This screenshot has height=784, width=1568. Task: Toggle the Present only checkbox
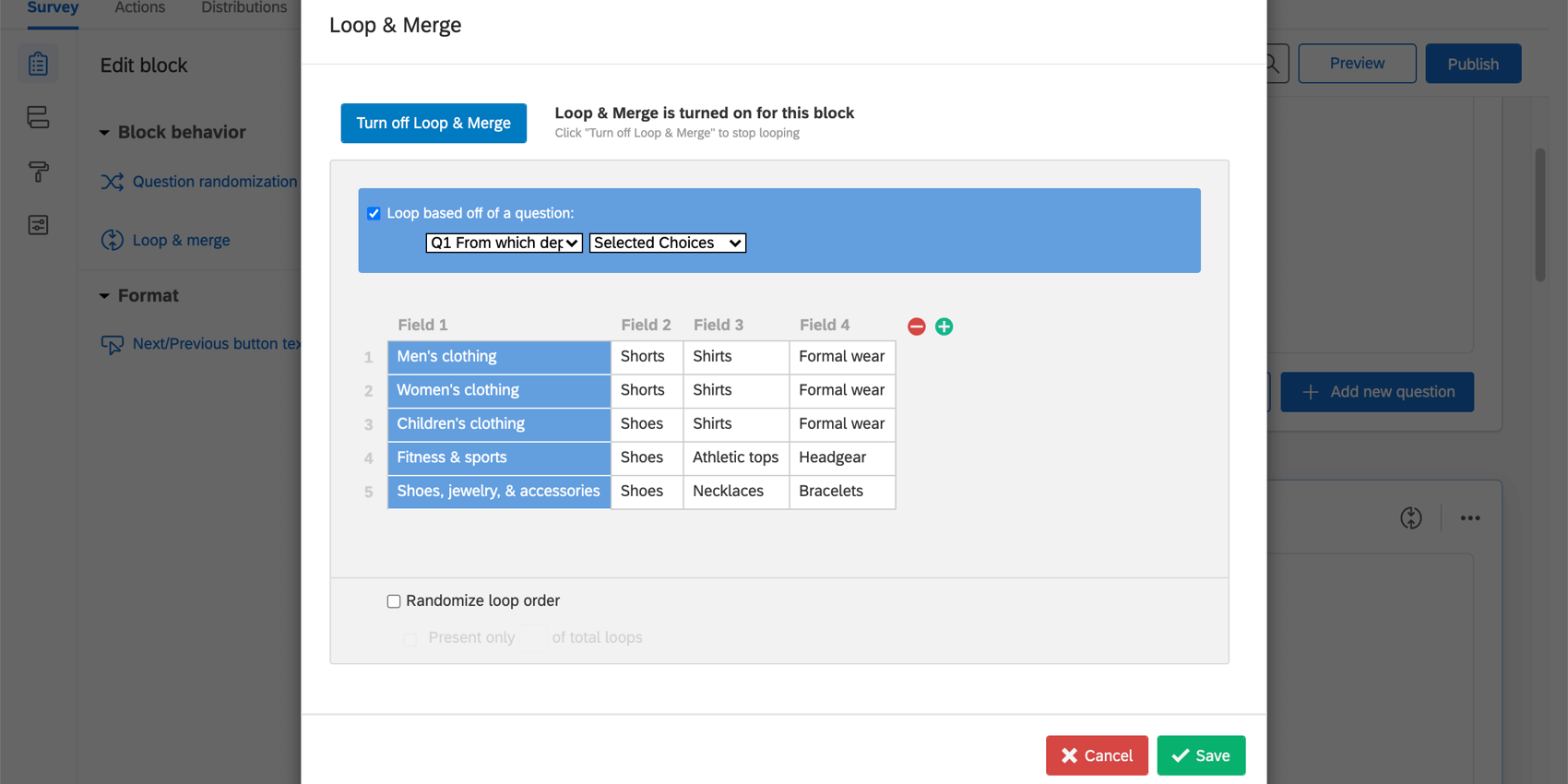point(410,638)
